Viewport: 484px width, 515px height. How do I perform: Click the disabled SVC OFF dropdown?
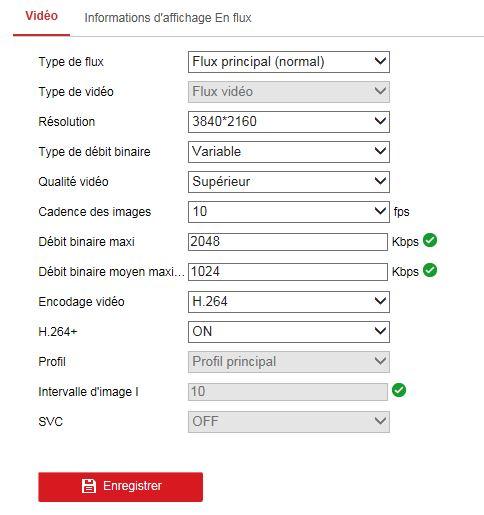tap(289, 422)
